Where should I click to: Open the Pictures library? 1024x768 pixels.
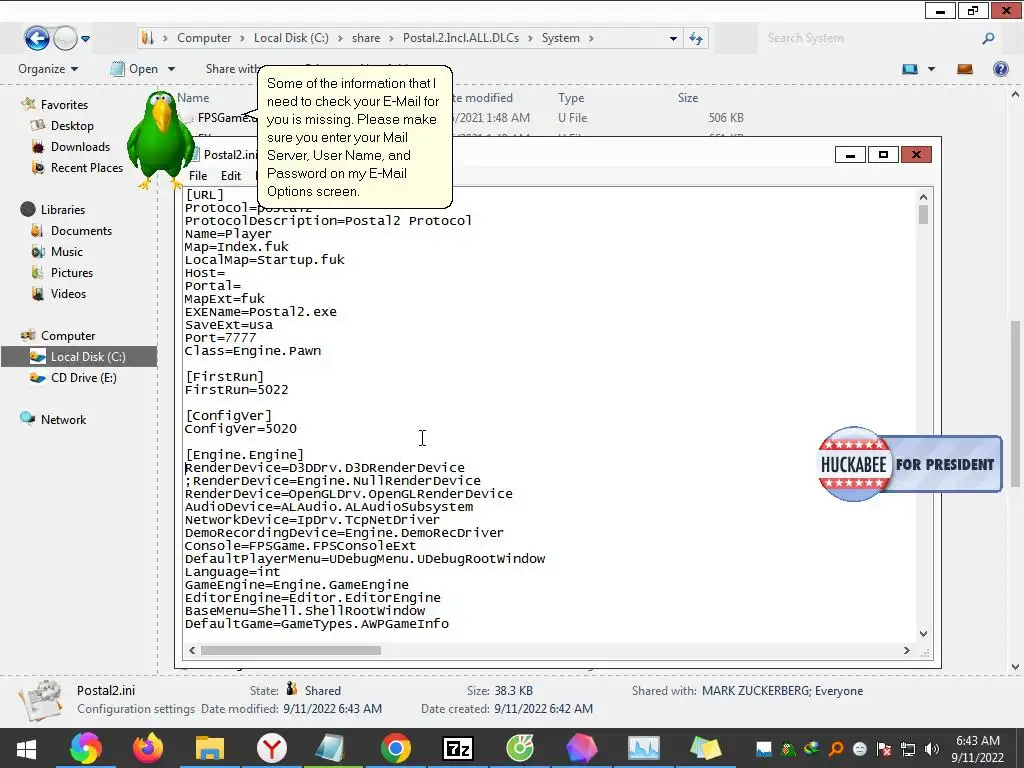coord(72,272)
